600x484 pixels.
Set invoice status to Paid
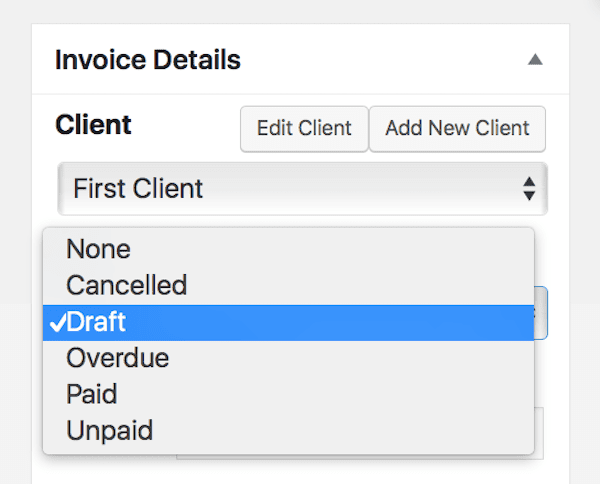pyautogui.click(x=289, y=394)
